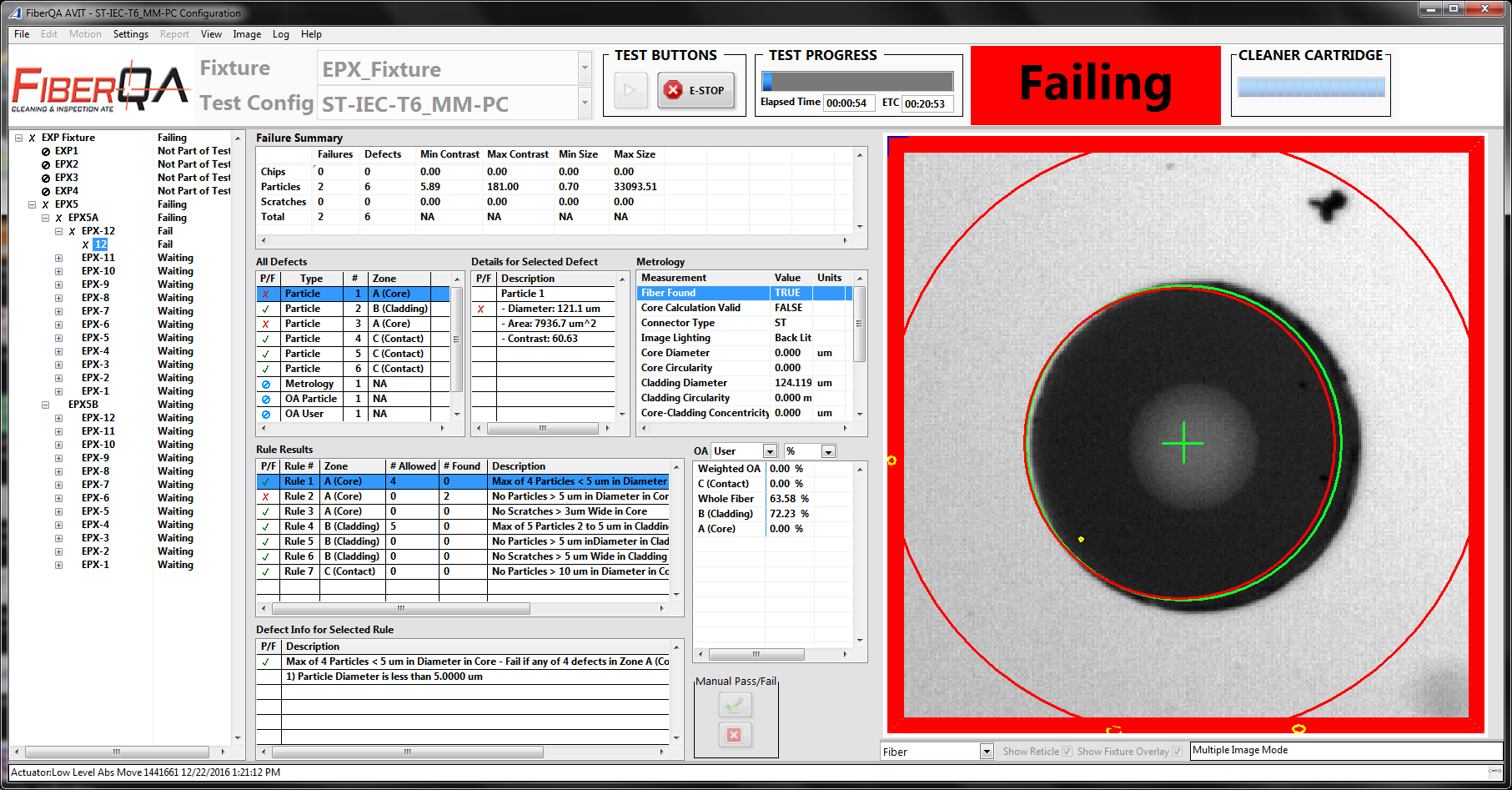The width and height of the screenshot is (1512, 790).
Task: Click the red Manual Fail X button
Action: [x=734, y=735]
